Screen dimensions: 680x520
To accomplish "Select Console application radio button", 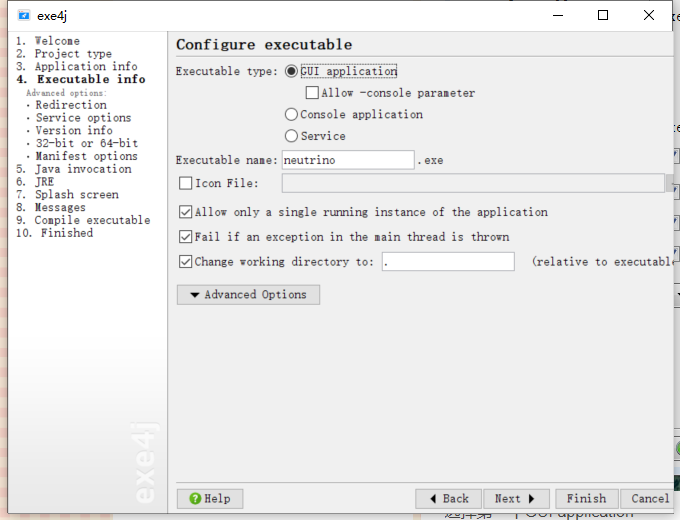I will point(292,114).
